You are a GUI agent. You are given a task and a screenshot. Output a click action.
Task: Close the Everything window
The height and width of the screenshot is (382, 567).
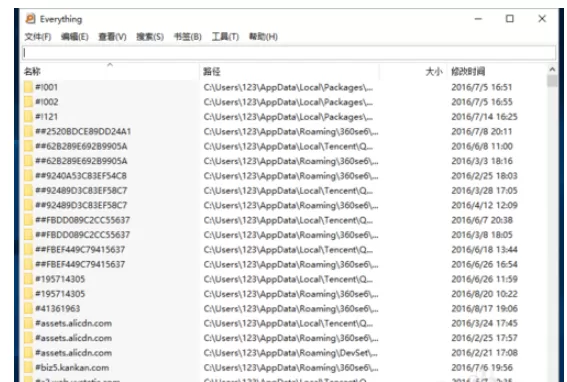(x=542, y=19)
